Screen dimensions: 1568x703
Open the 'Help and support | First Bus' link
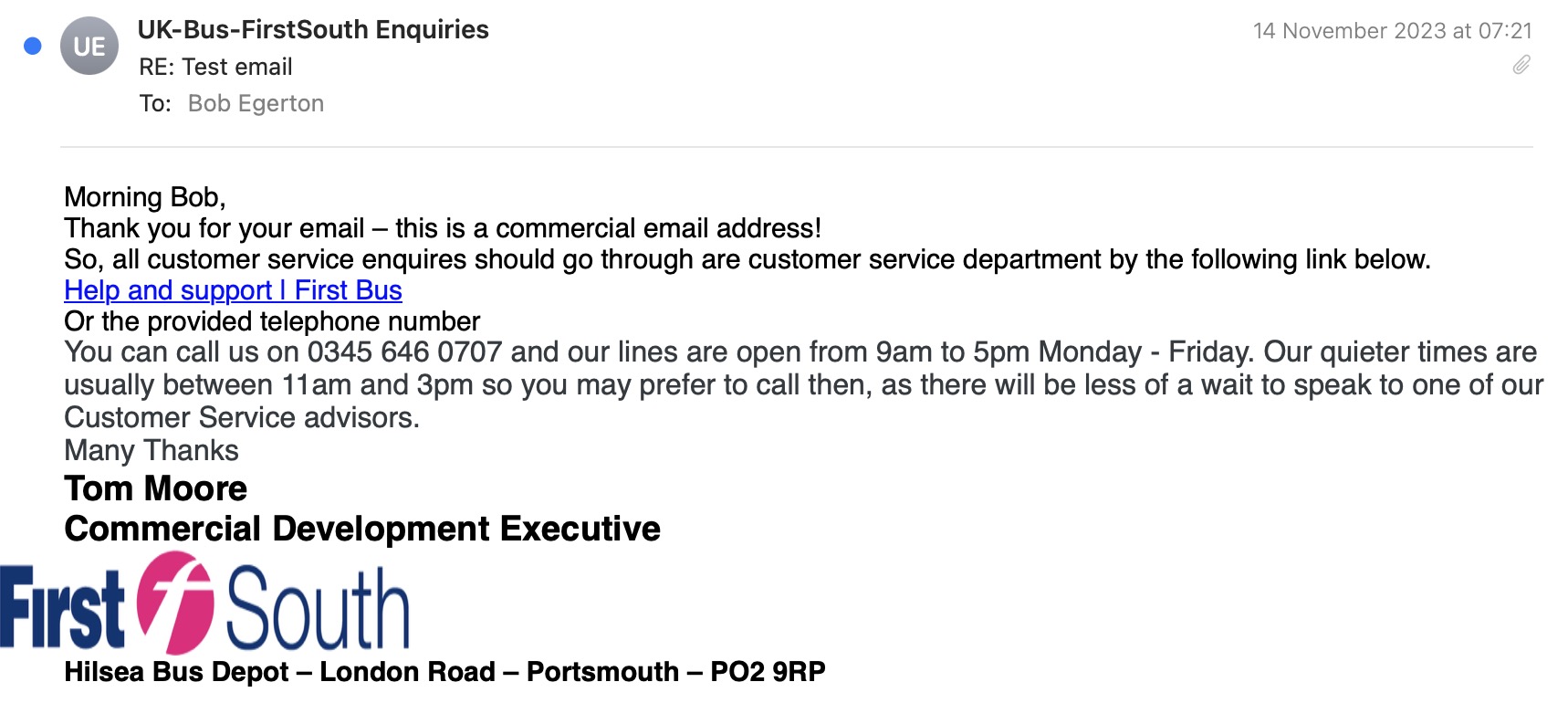(x=231, y=290)
